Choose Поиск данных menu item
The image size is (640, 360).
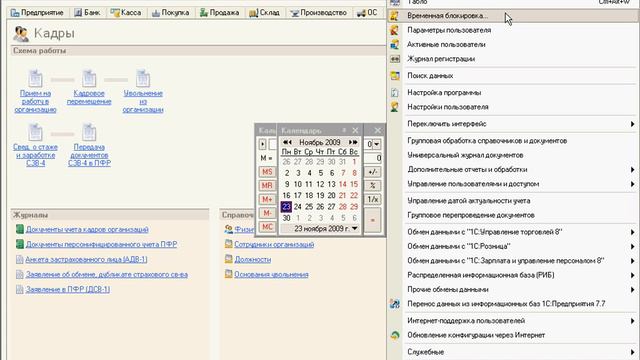(x=513, y=76)
